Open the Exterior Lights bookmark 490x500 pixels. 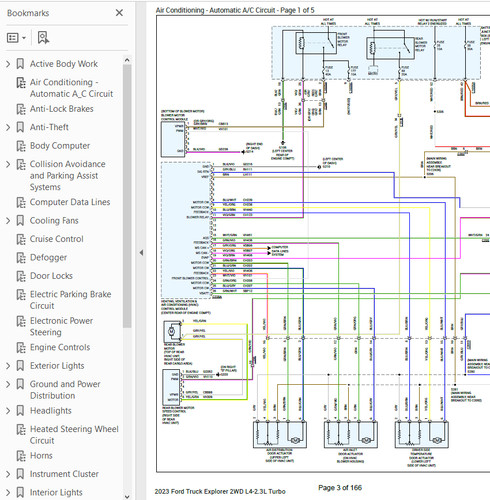[57, 366]
